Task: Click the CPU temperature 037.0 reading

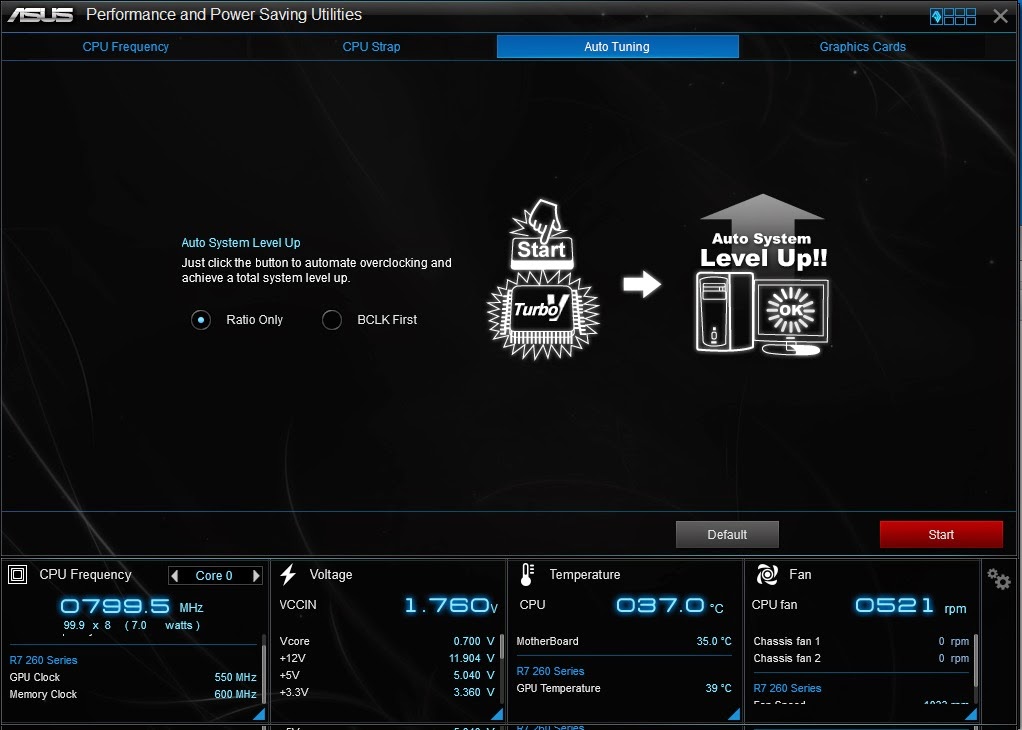Action: tap(669, 606)
